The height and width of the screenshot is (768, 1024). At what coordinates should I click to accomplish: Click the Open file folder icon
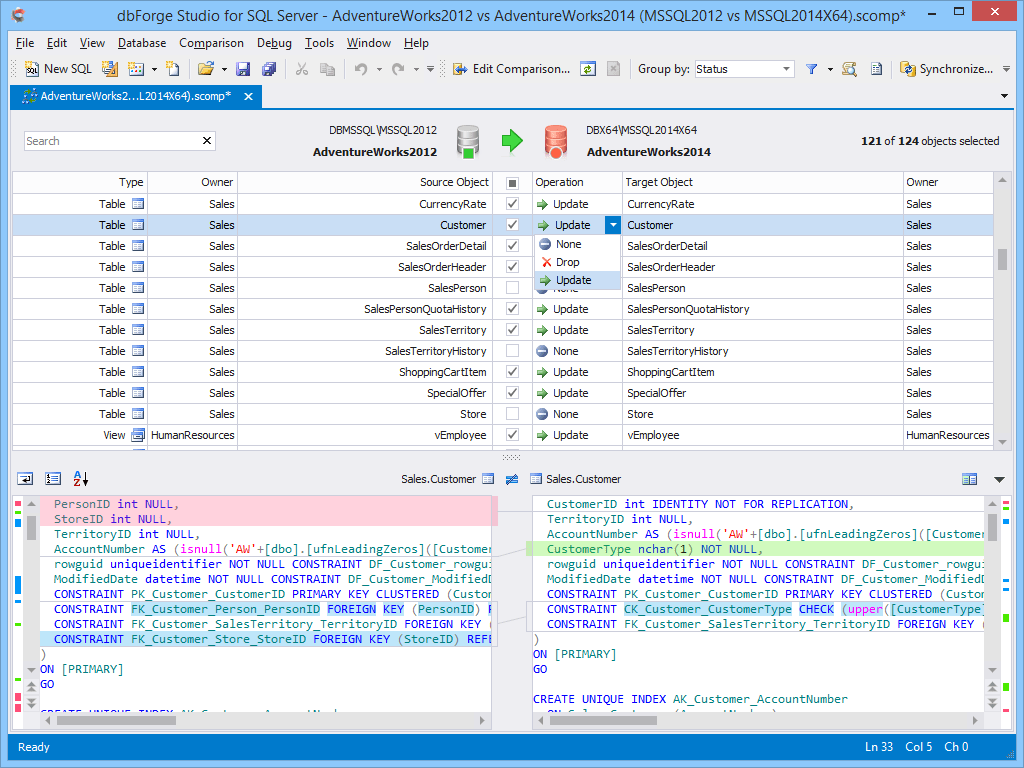(206, 69)
